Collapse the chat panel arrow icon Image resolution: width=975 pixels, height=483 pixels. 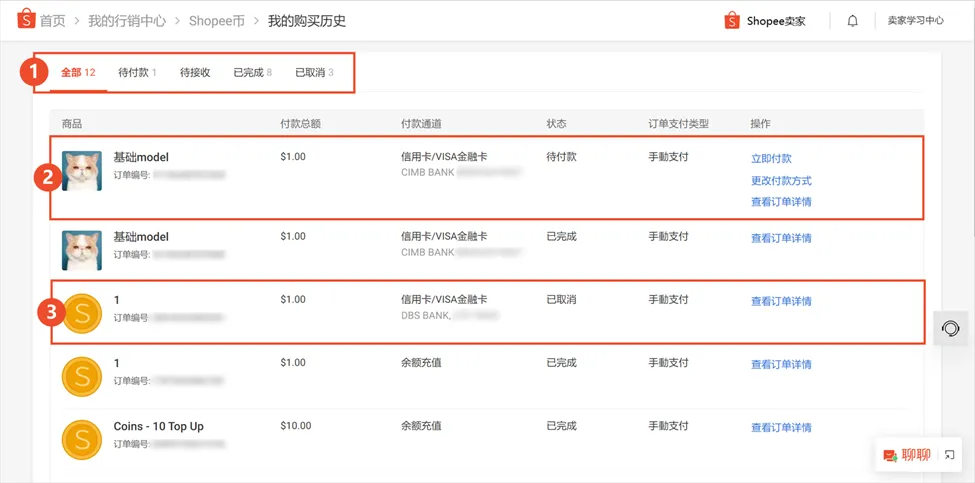click(x=949, y=455)
